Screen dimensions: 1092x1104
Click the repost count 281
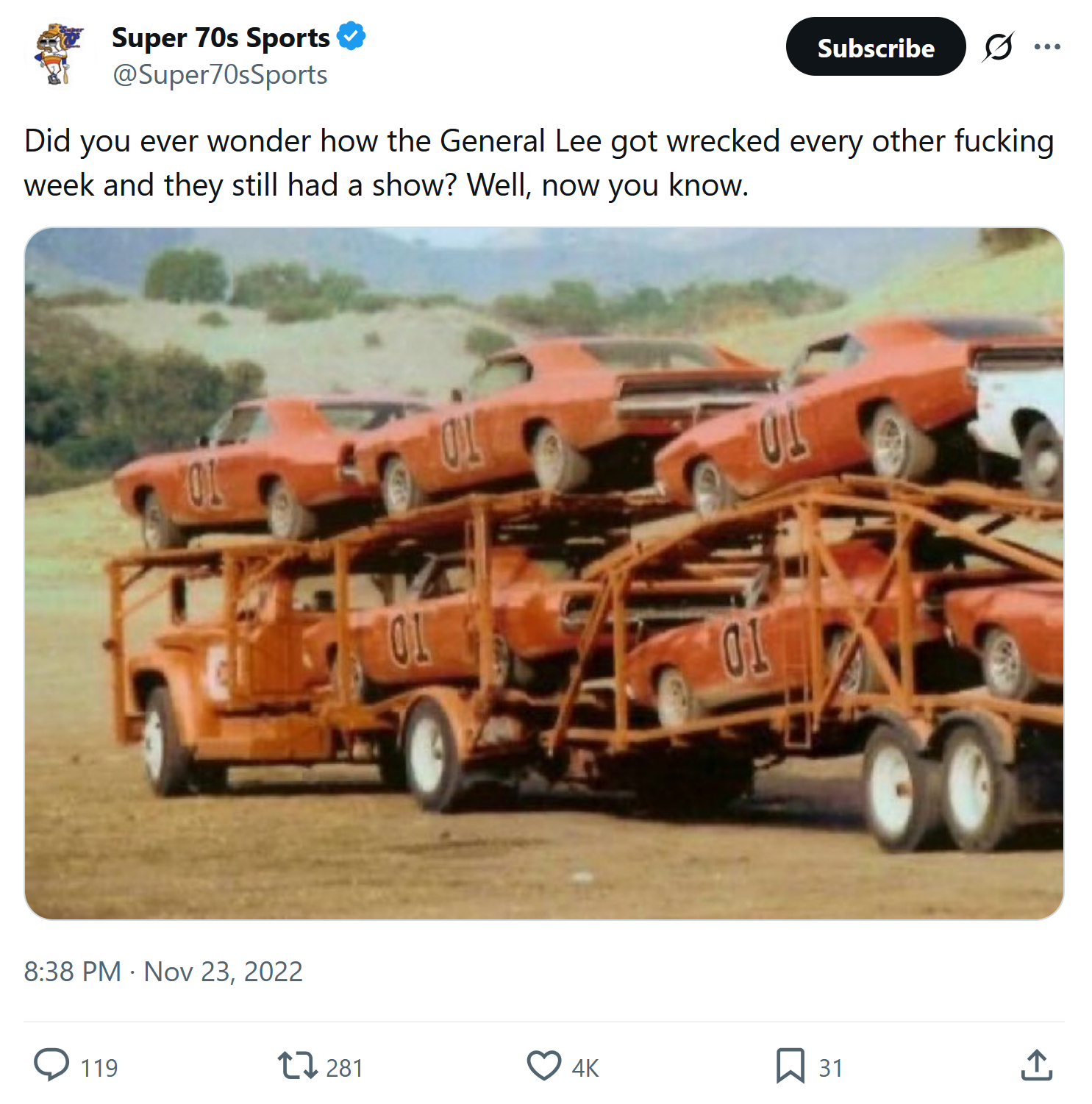[344, 1068]
